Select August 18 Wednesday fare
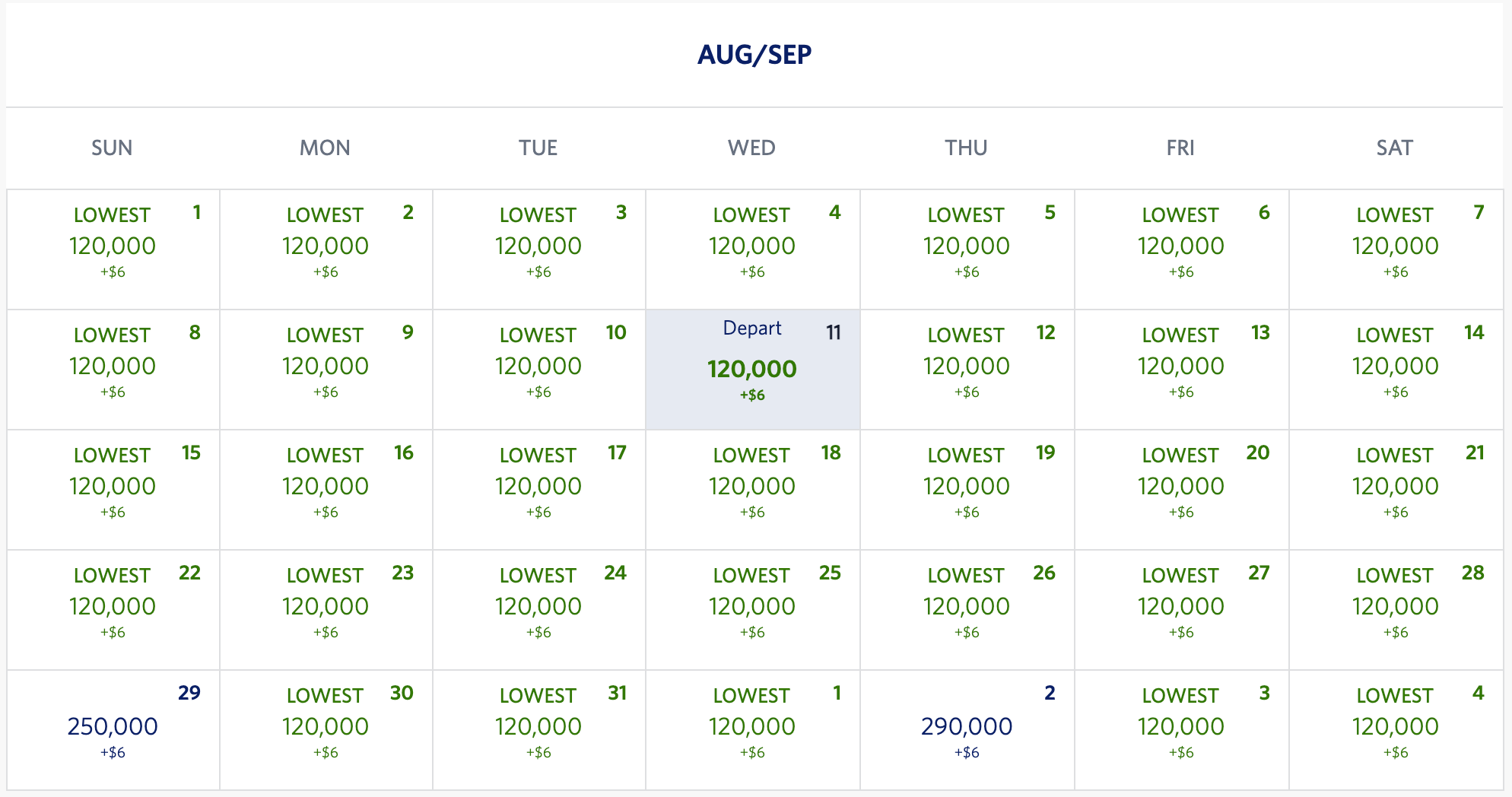 (x=752, y=487)
